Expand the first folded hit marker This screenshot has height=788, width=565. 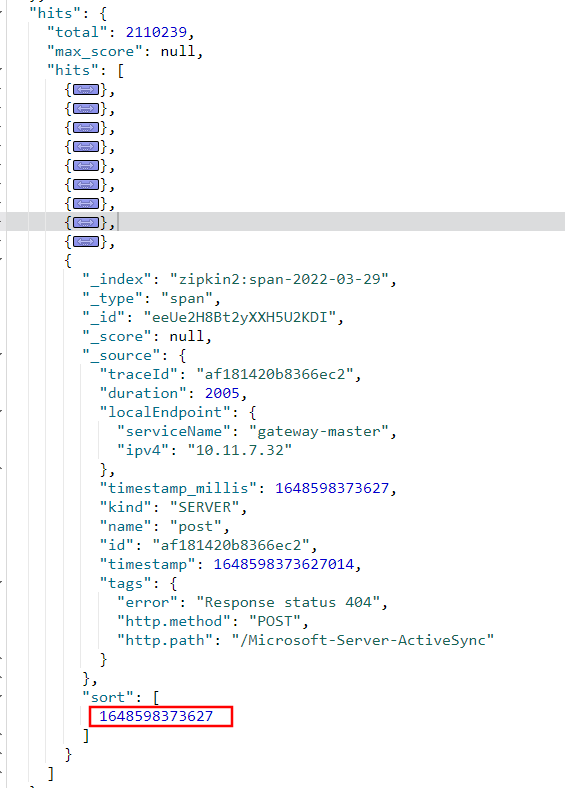86,90
